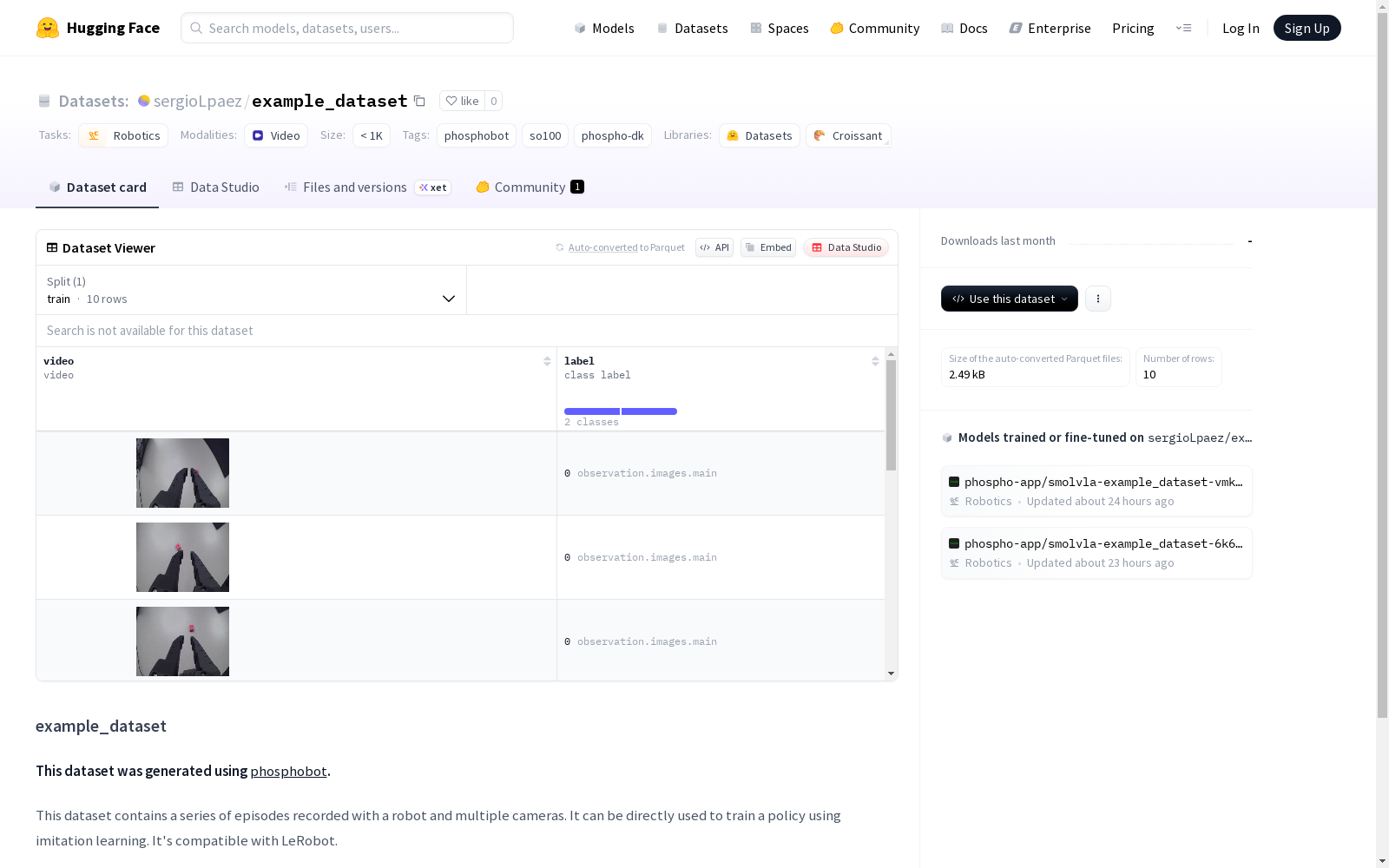1389x868 pixels.
Task: Select the Video modality tag
Action: click(x=276, y=135)
